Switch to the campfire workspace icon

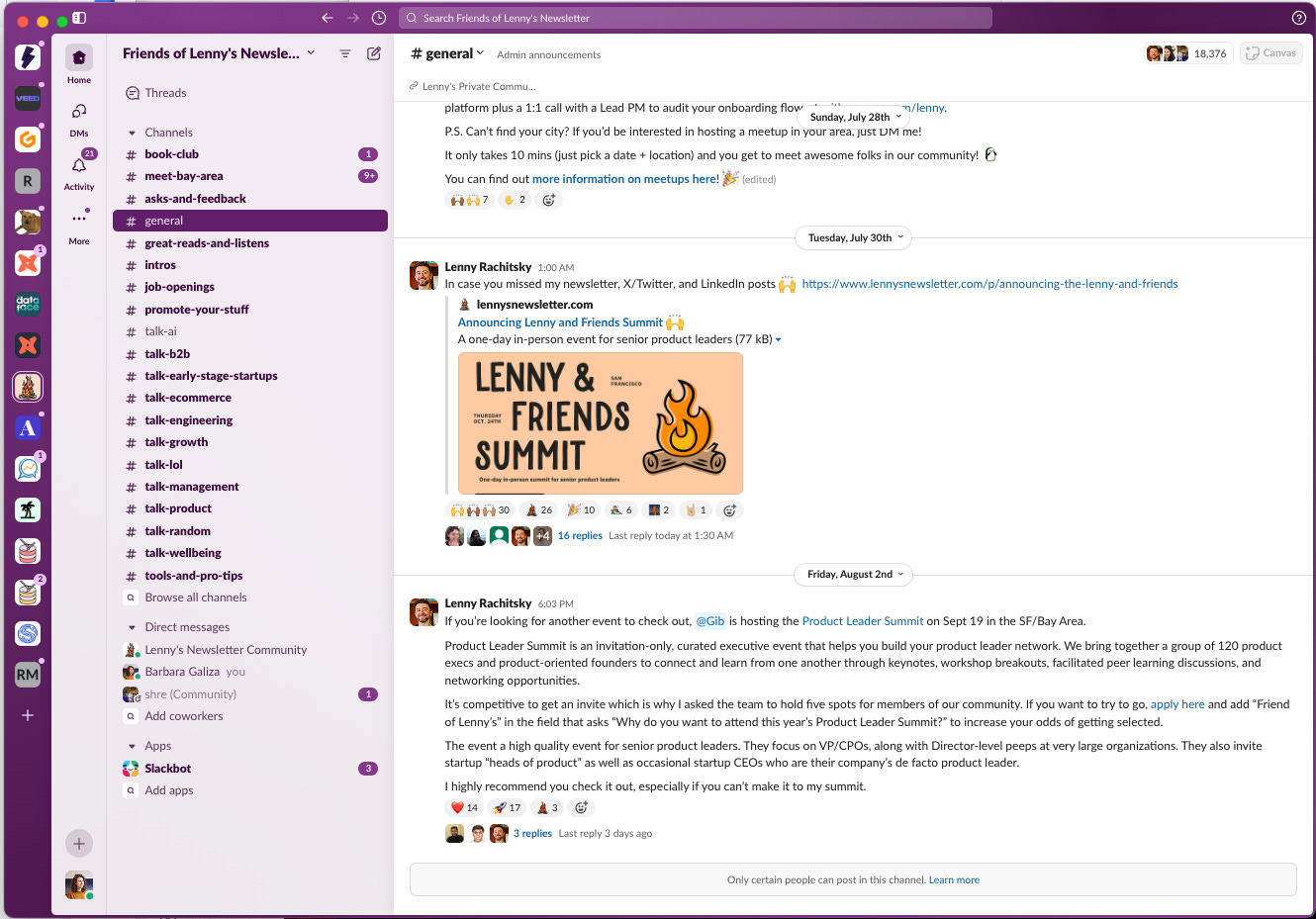coord(28,387)
